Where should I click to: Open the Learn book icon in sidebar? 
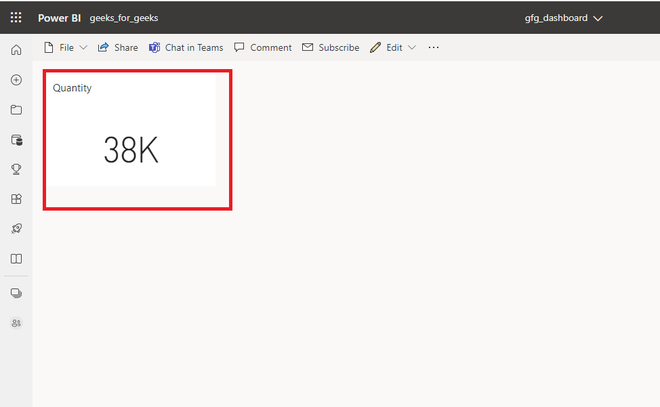pos(16,258)
